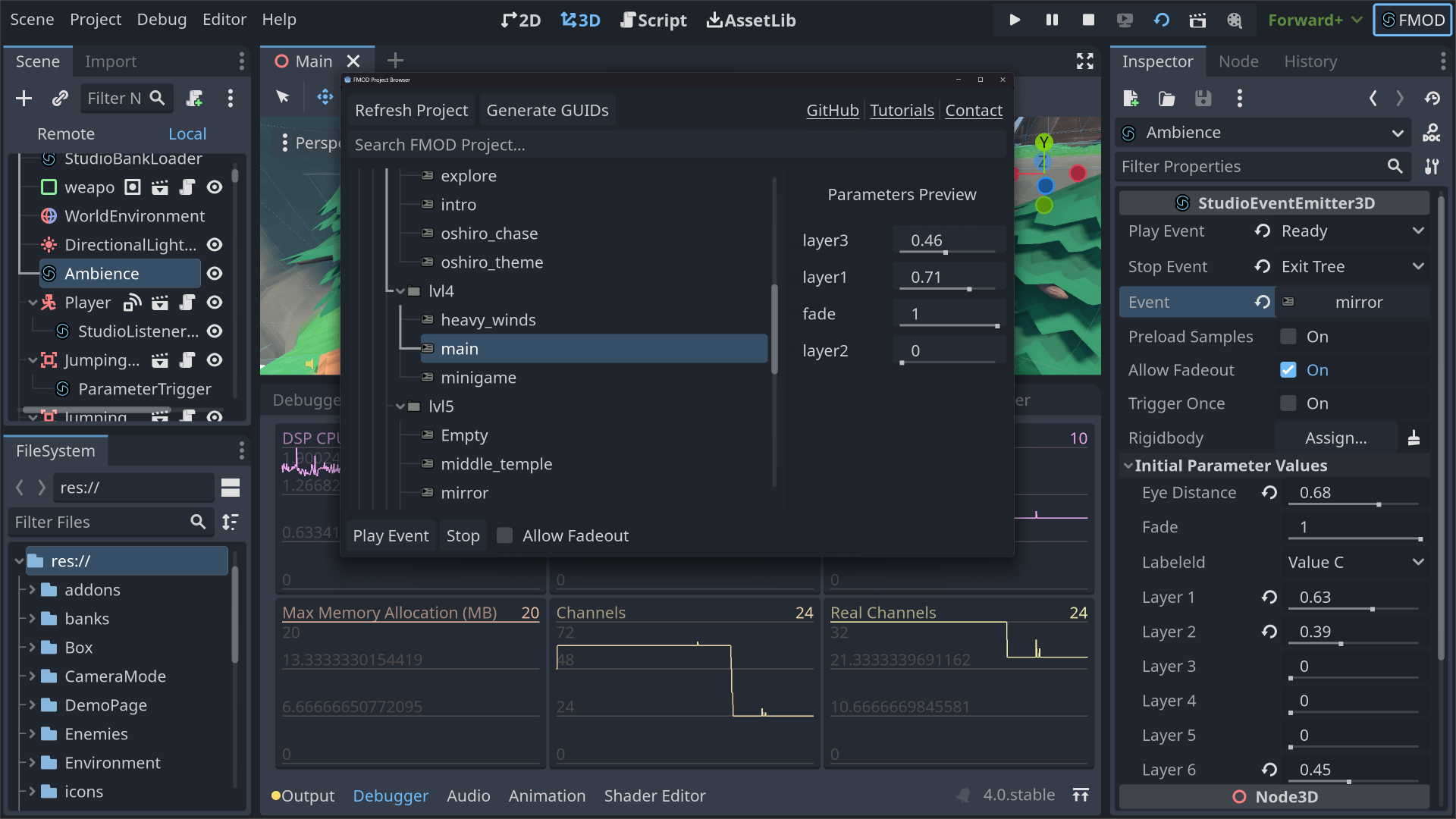Collapse the lvl4 folder in FMOD browser
The height and width of the screenshot is (819, 1456).
coord(400,291)
